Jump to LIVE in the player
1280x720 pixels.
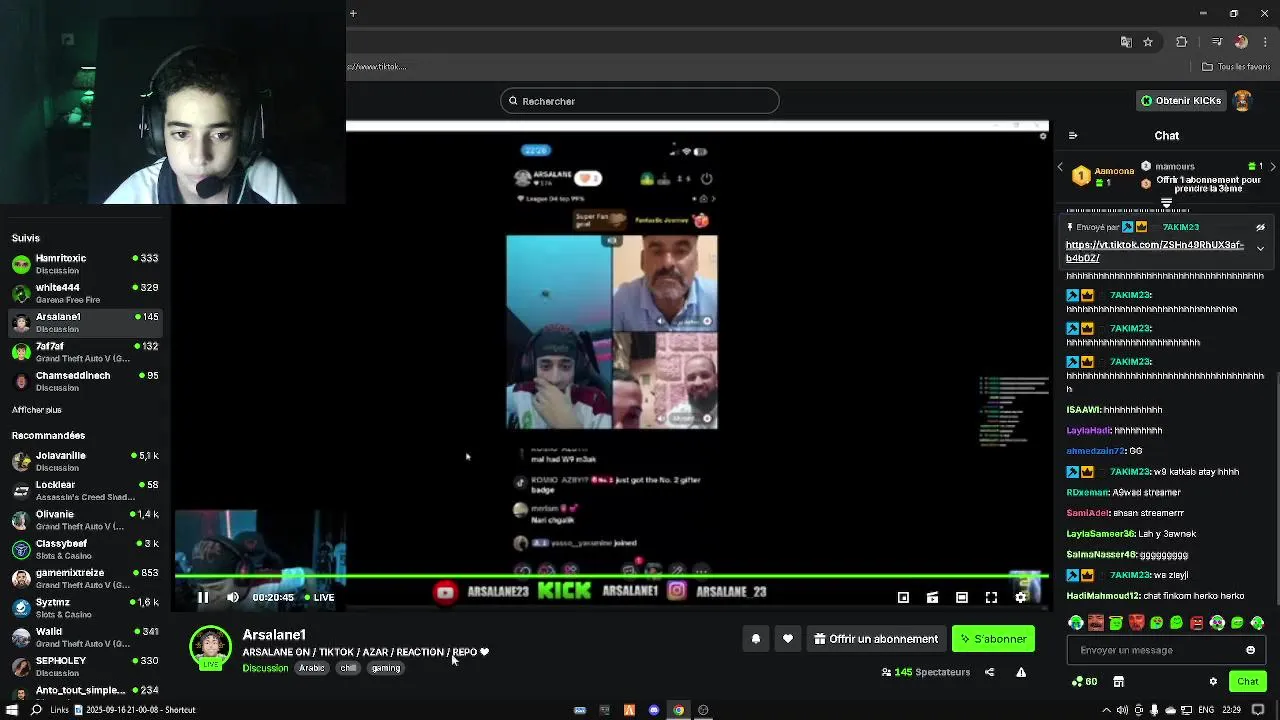tap(319, 597)
